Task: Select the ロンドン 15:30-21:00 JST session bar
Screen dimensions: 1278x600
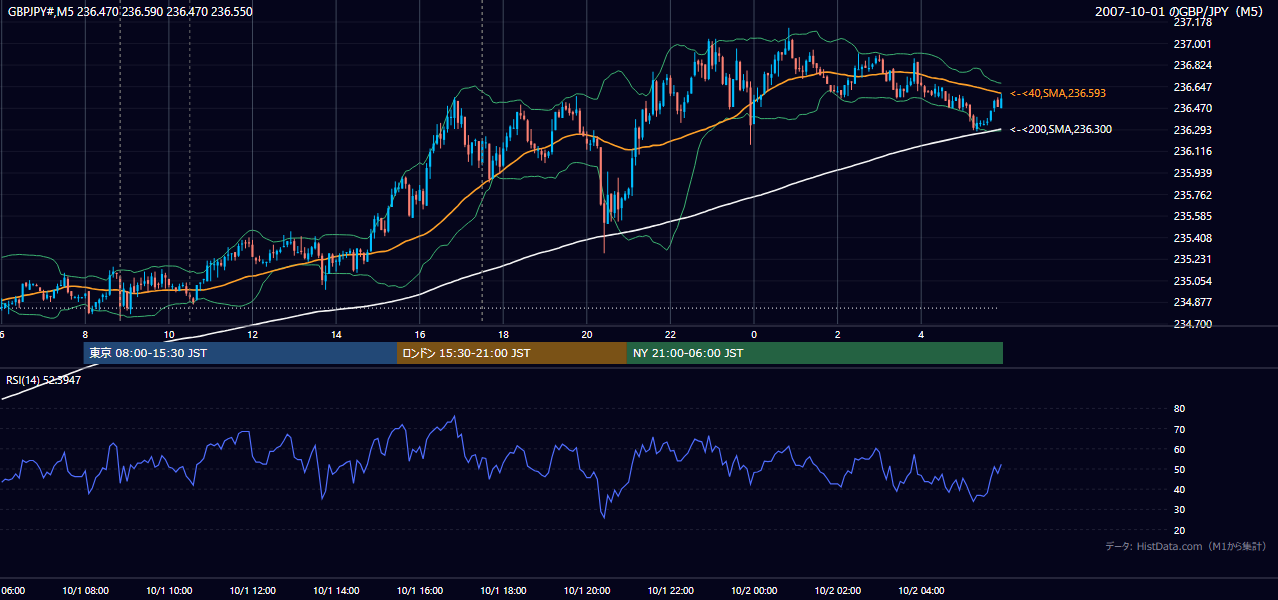Action: (x=512, y=353)
